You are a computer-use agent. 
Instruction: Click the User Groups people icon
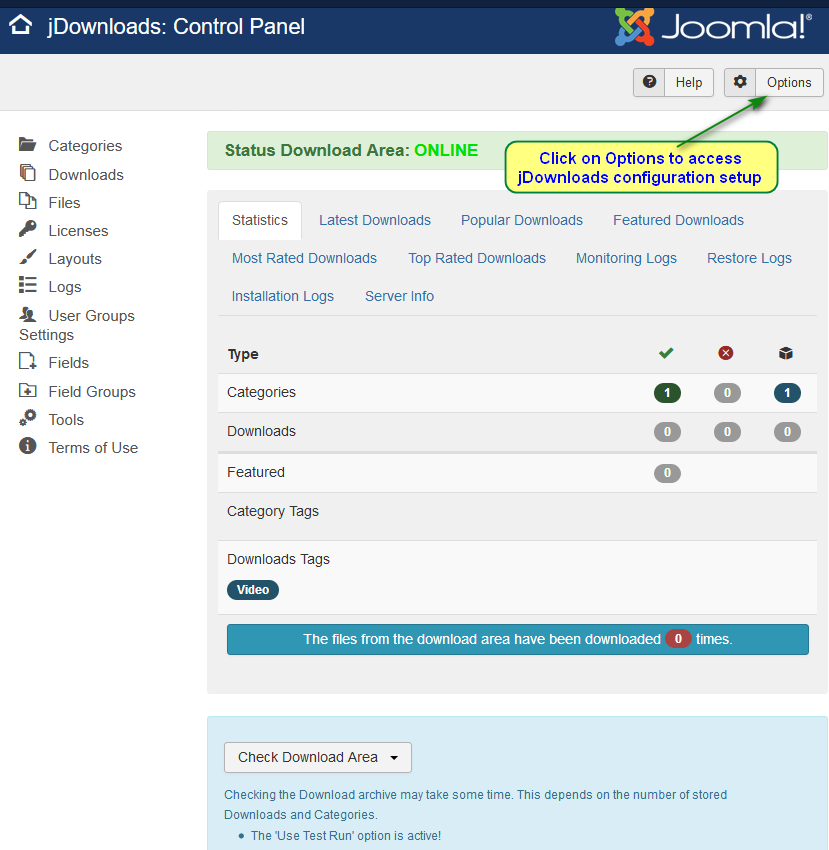coord(27,314)
